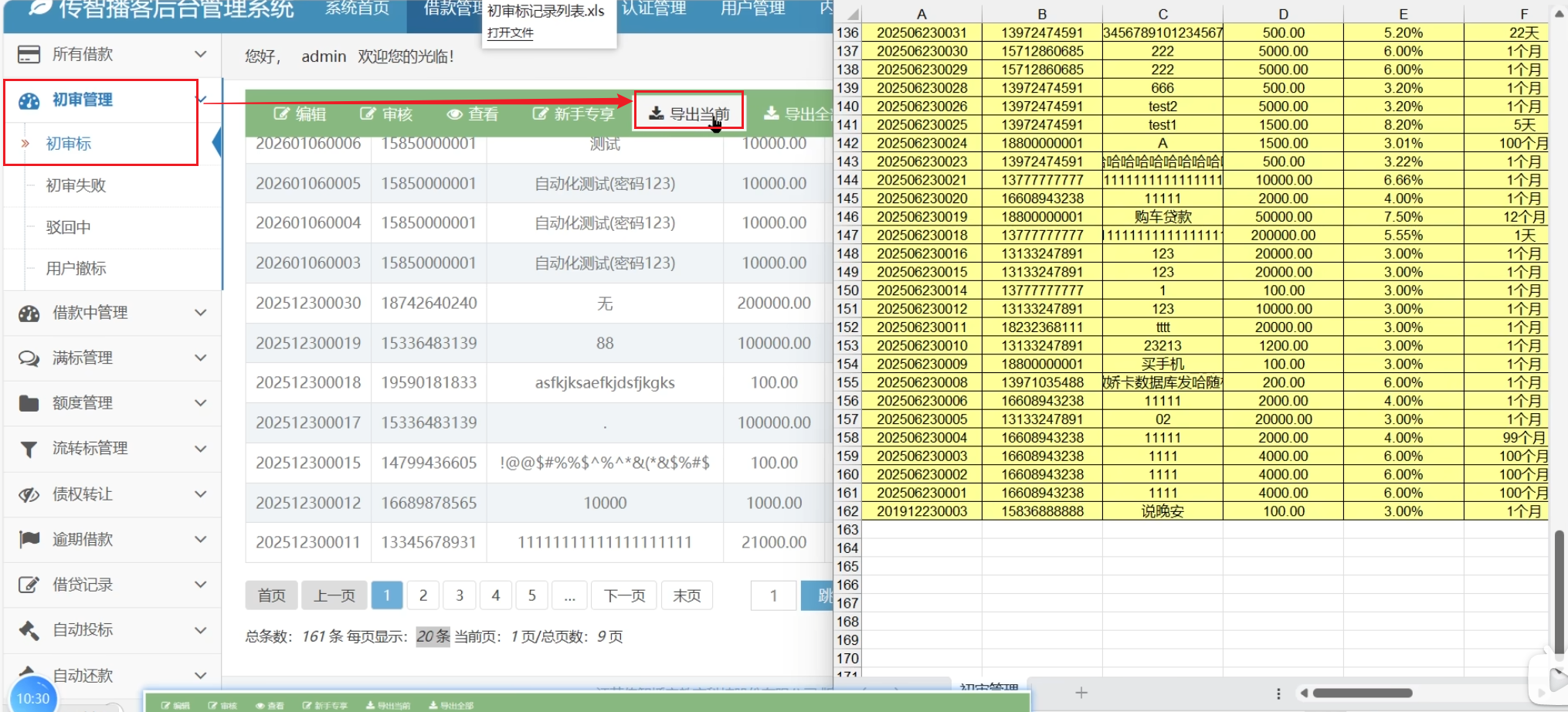Add a new sheet with plus button
Screen dimensions: 1568x712
pos(1081,693)
